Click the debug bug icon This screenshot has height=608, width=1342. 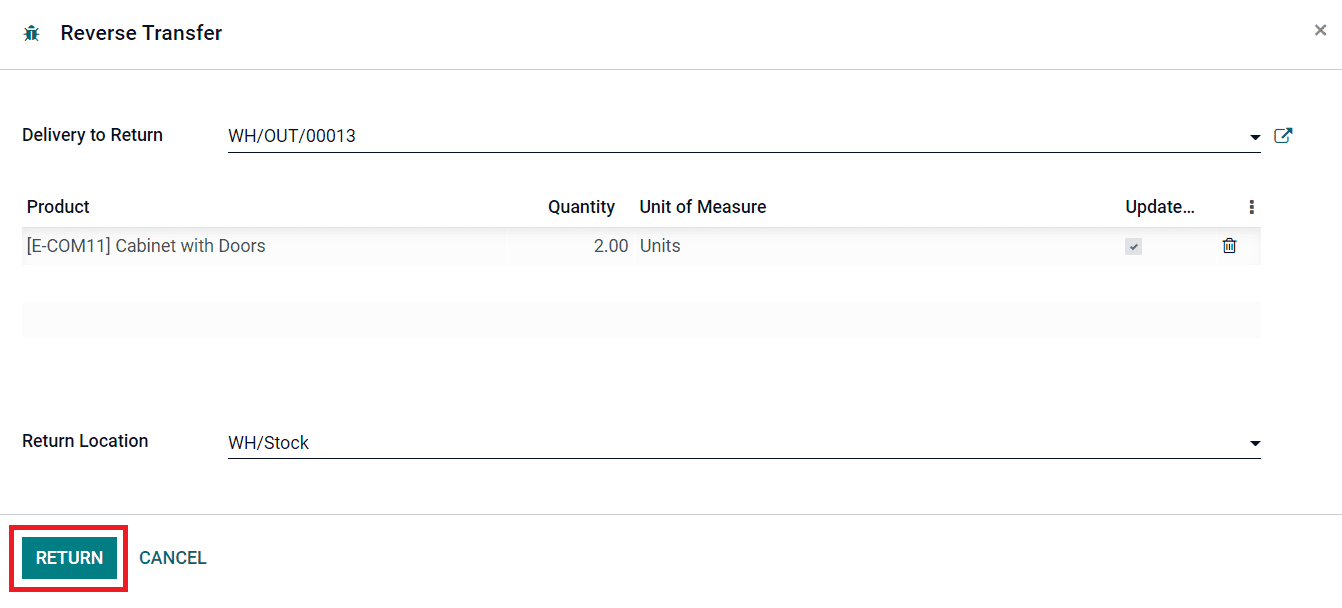[32, 33]
